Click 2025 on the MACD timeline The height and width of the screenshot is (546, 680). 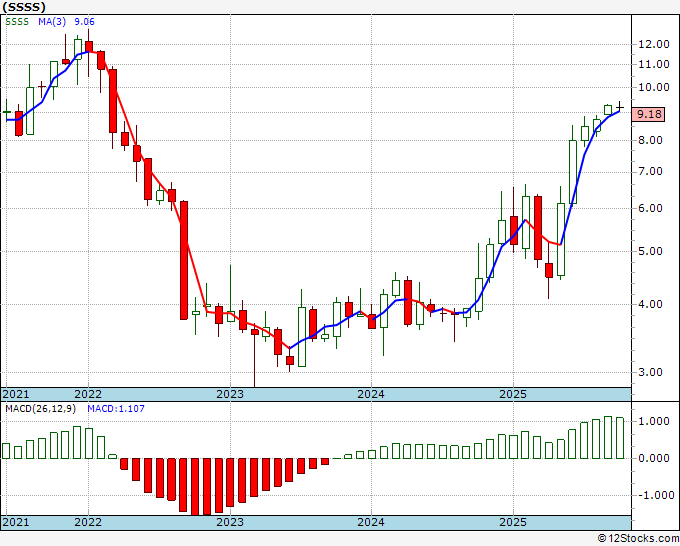(x=513, y=522)
